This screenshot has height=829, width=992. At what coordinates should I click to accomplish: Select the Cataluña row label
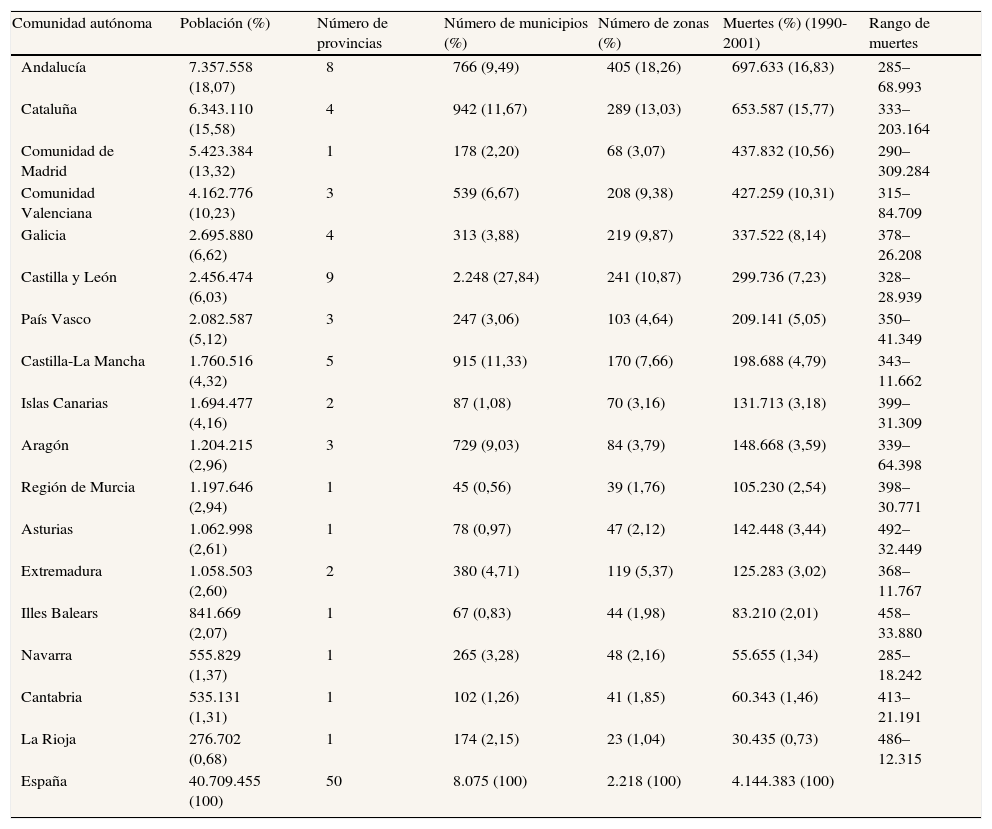pyautogui.click(x=49, y=109)
